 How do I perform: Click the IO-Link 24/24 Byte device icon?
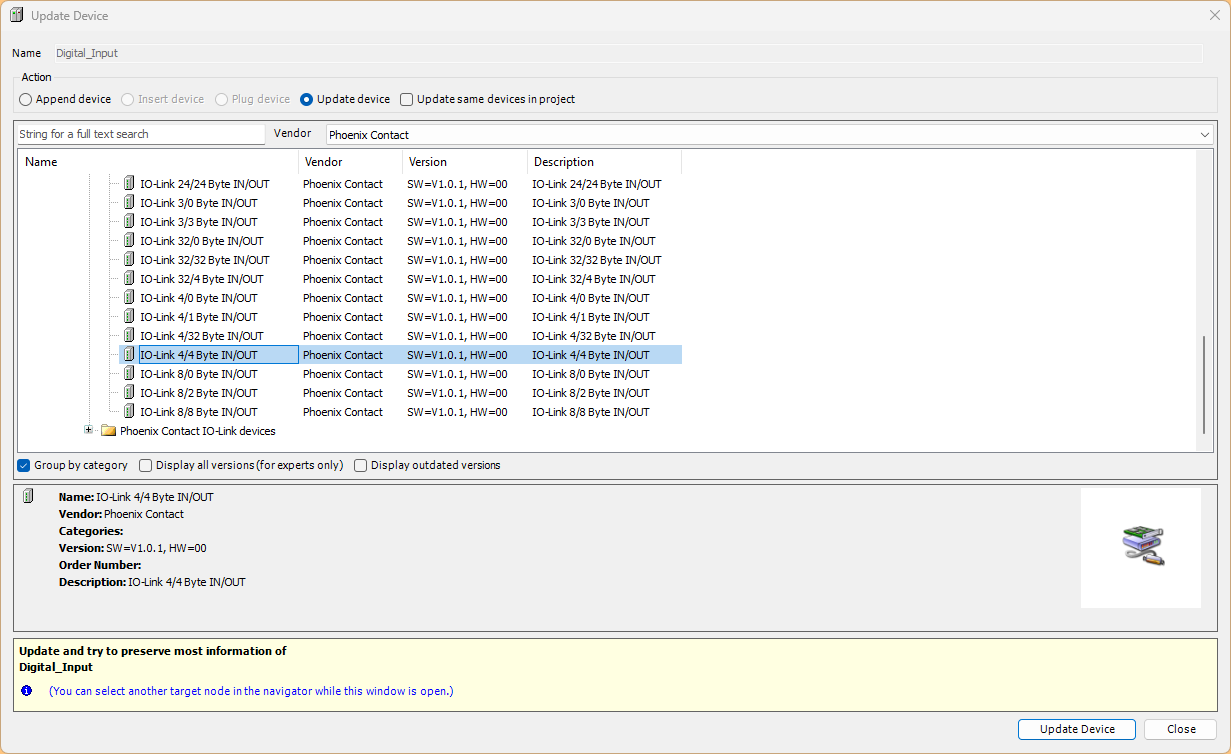point(129,184)
